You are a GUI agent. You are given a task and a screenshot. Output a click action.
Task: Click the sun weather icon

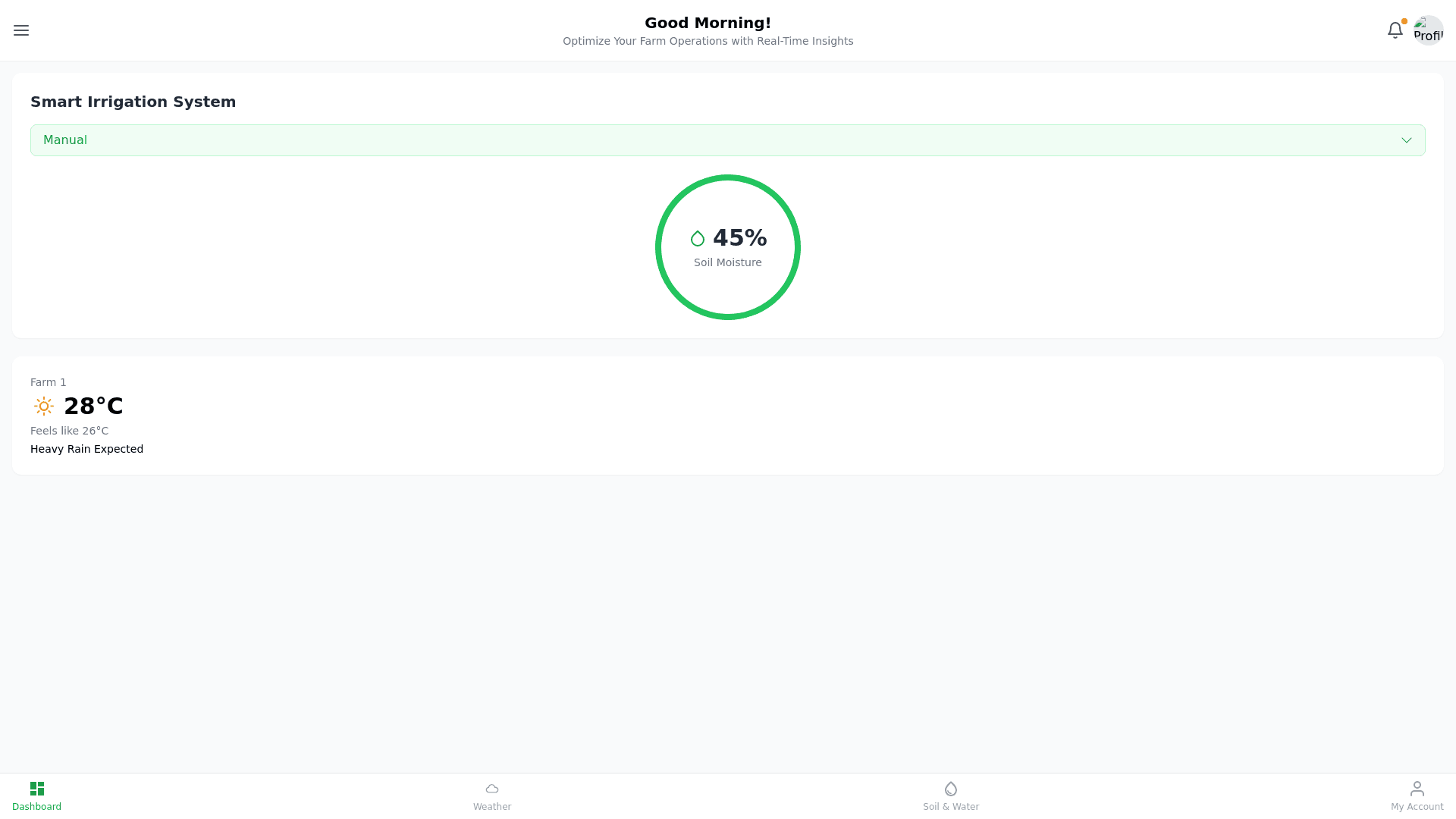point(44,406)
